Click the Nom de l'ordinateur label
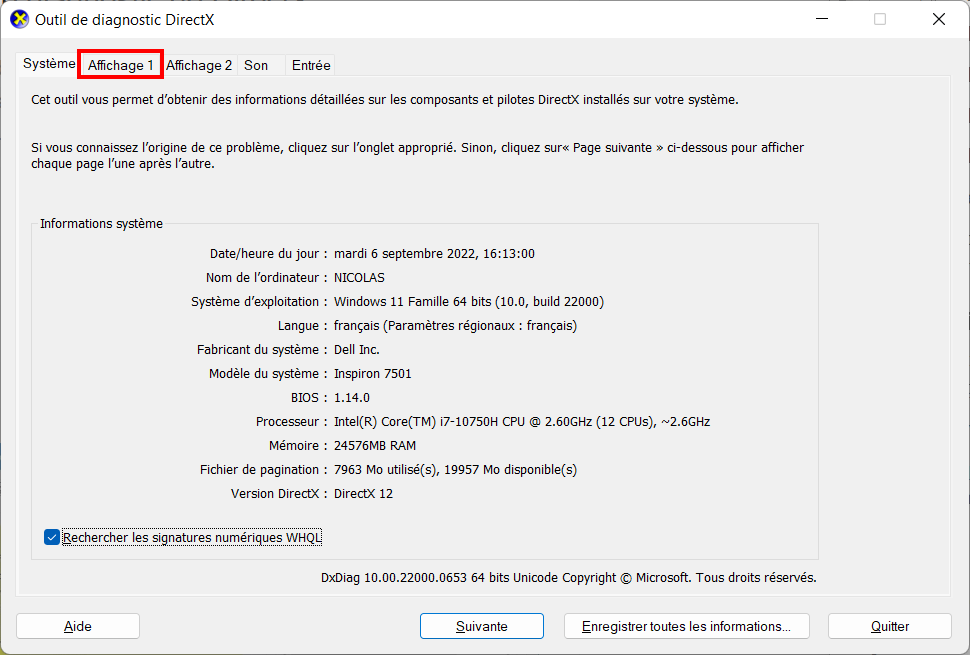Image resolution: width=970 pixels, height=655 pixels. 267,278
